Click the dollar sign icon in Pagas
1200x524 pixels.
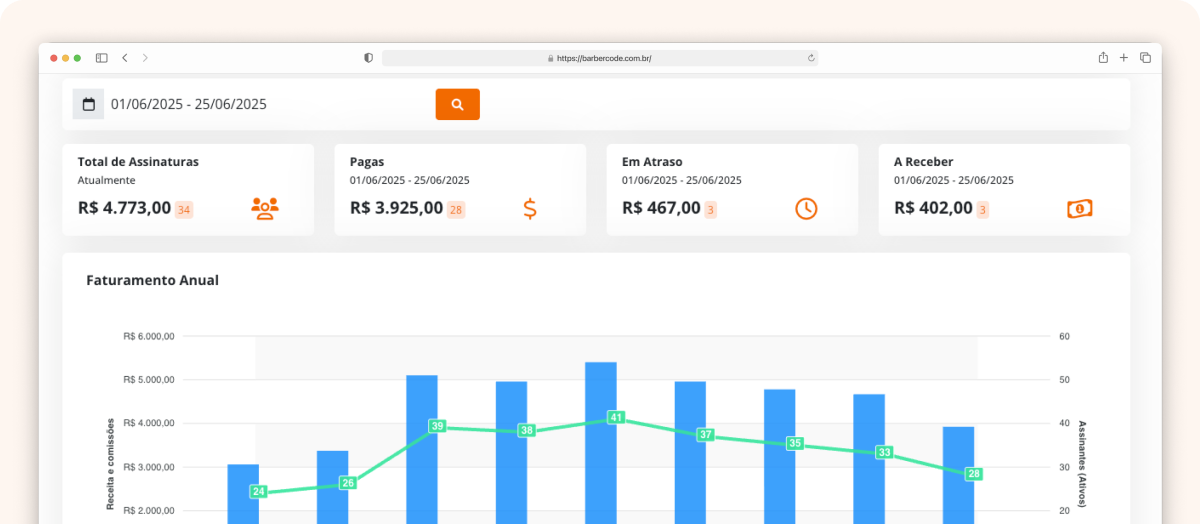[x=530, y=208]
